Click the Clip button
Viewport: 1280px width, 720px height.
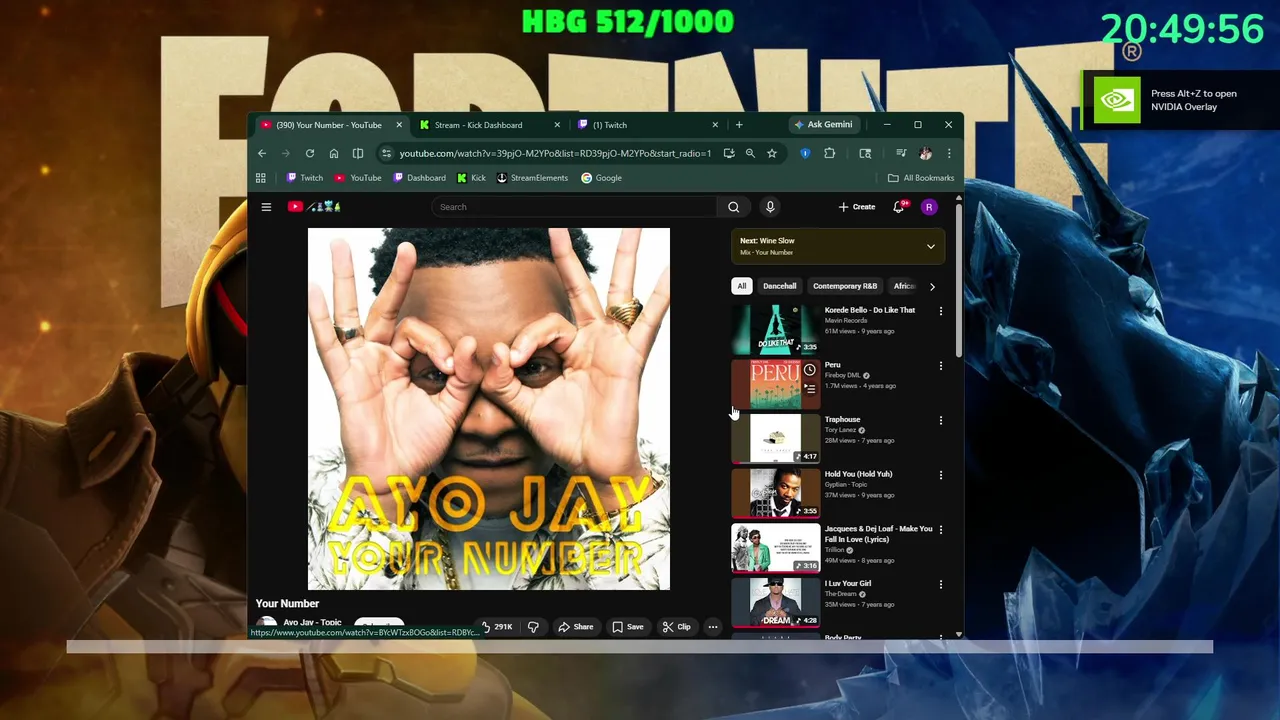click(x=677, y=627)
